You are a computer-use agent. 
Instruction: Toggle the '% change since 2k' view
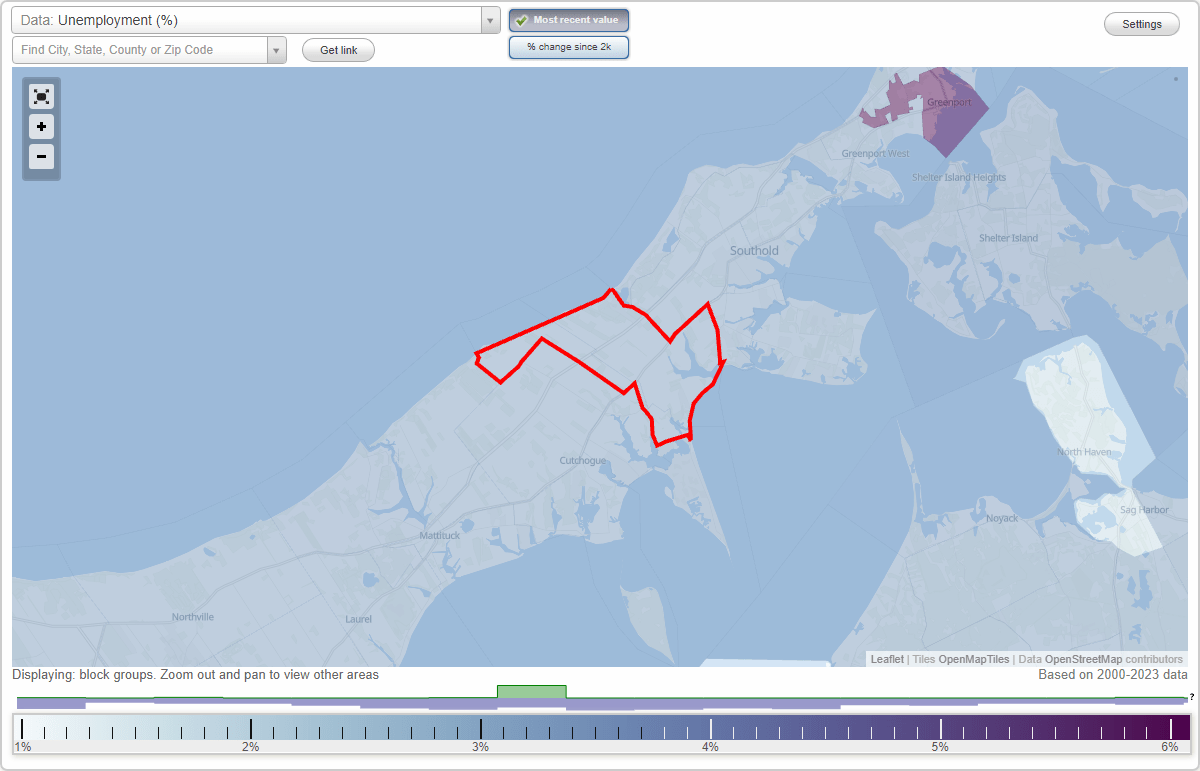pyautogui.click(x=569, y=46)
